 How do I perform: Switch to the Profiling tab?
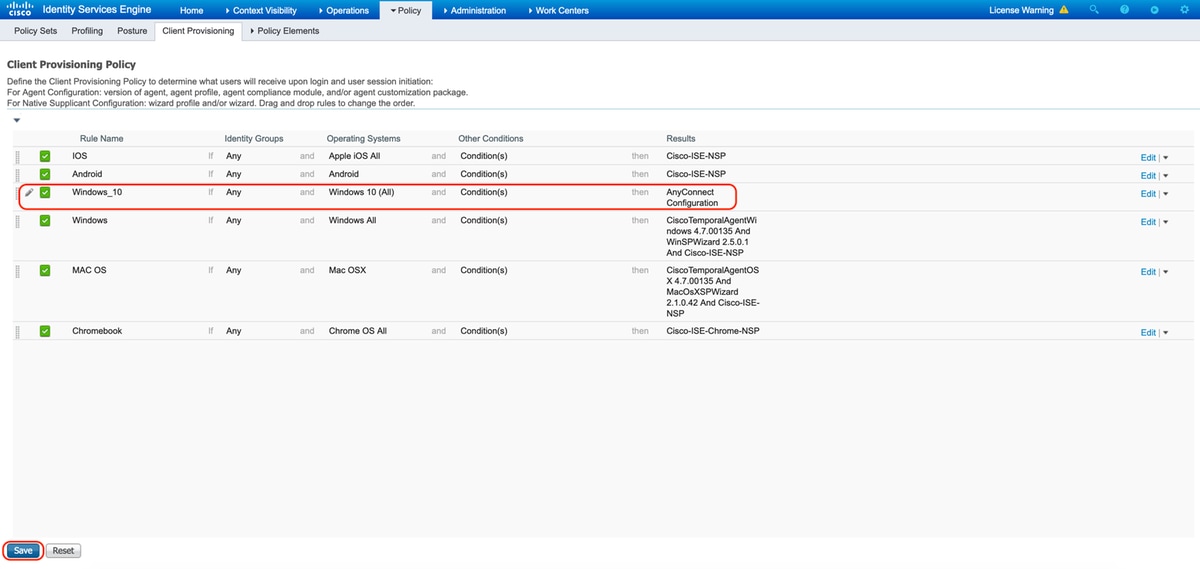click(x=87, y=31)
